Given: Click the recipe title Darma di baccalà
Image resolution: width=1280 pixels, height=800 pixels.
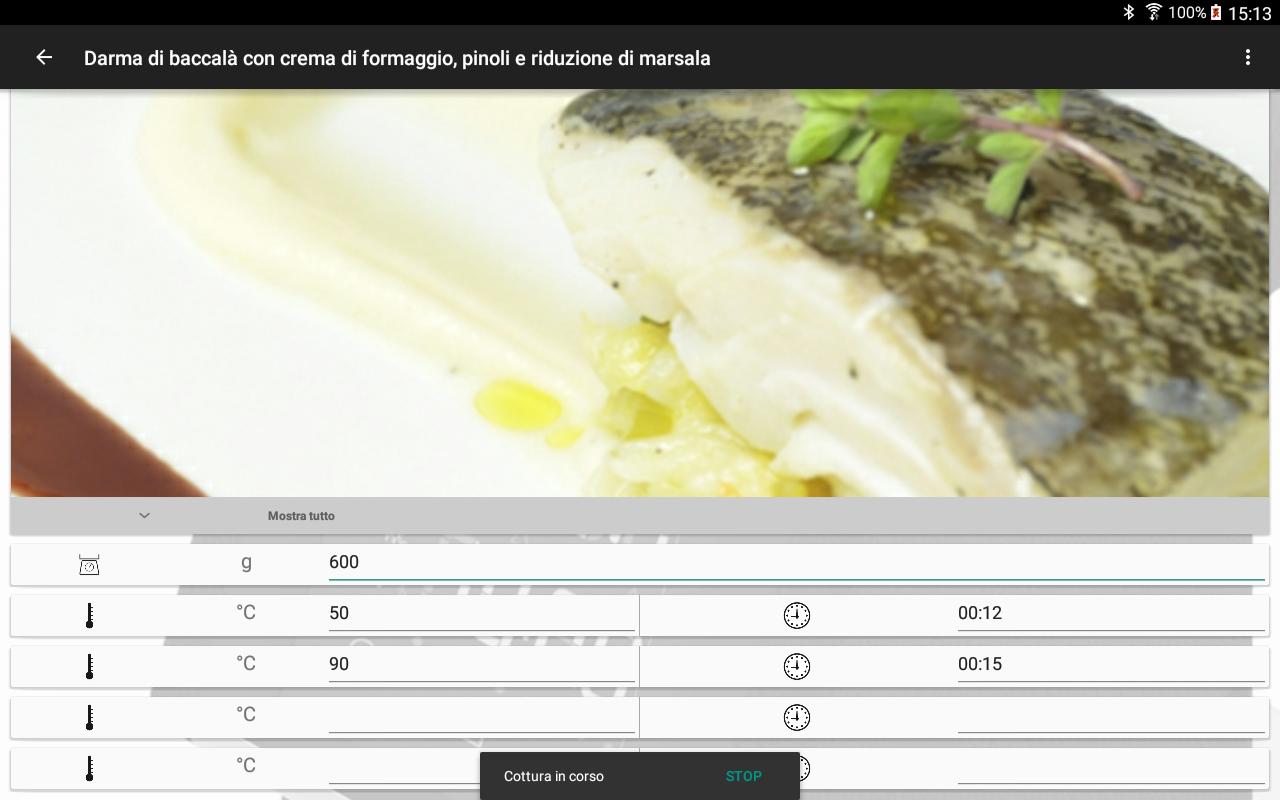Looking at the screenshot, I should 397,58.
